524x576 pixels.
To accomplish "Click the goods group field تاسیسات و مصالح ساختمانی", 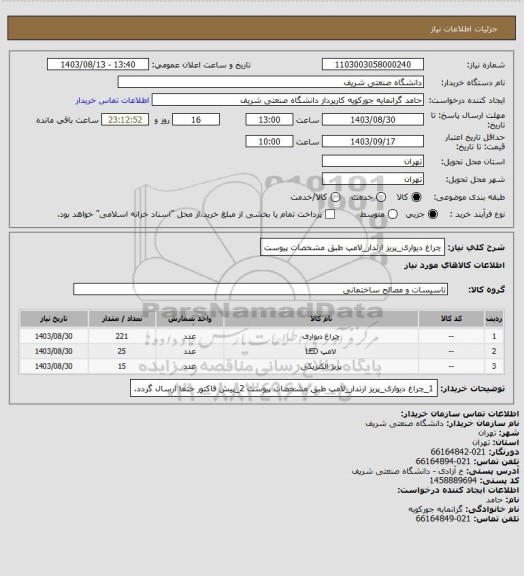I will click(260, 289).
